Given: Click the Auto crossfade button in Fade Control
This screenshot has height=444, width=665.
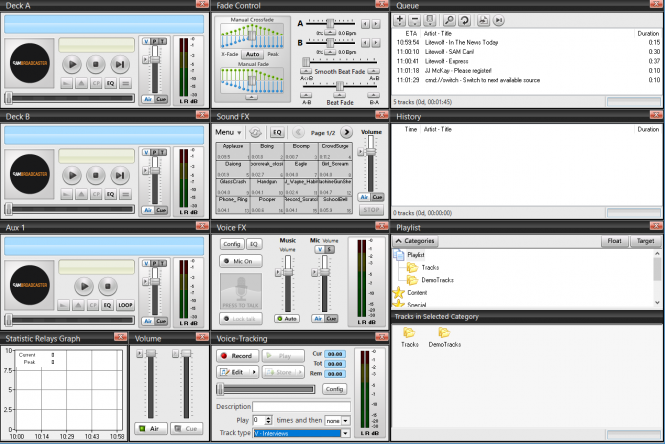Looking at the screenshot, I should coord(252,54).
